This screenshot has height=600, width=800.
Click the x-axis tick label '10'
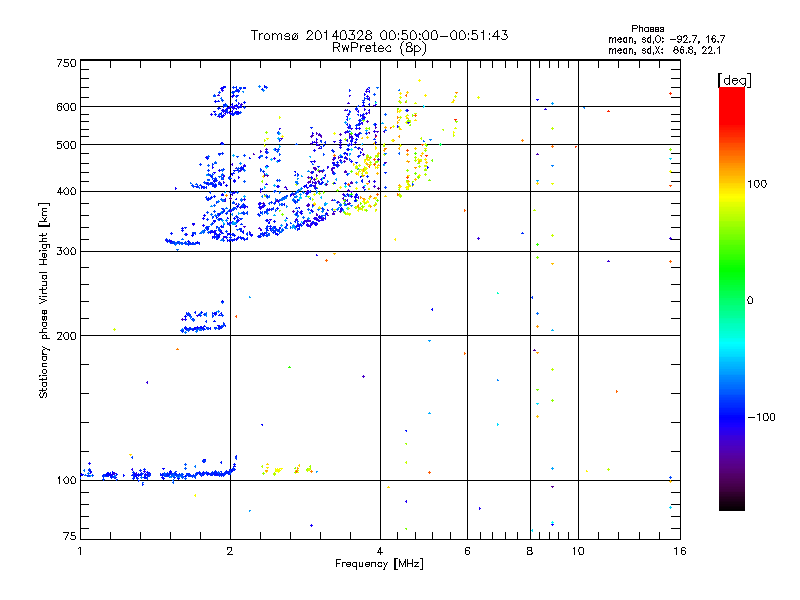[578, 551]
